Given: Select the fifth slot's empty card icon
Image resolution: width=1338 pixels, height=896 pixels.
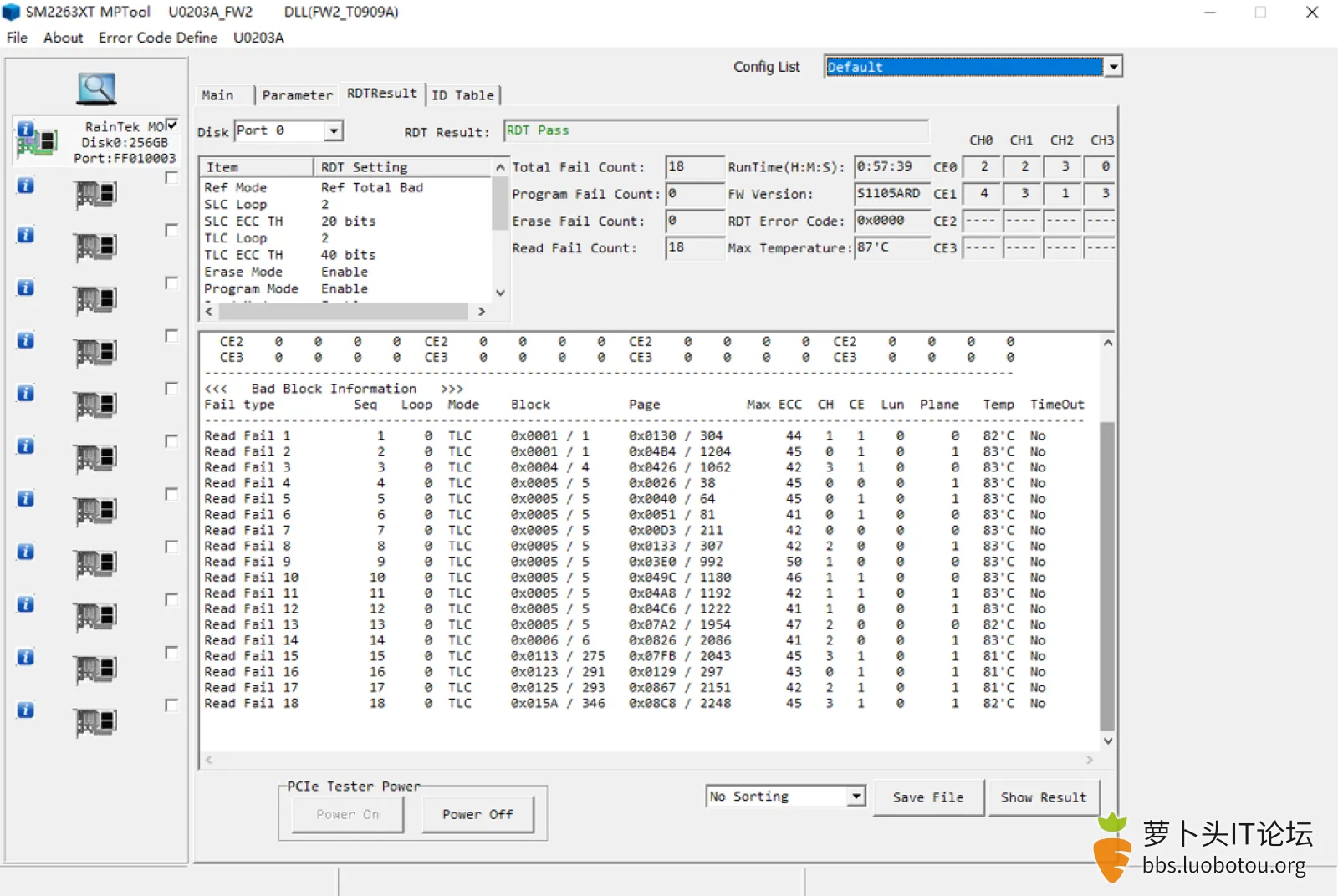Looking at the screenshot, I should [x=95, y=353].
